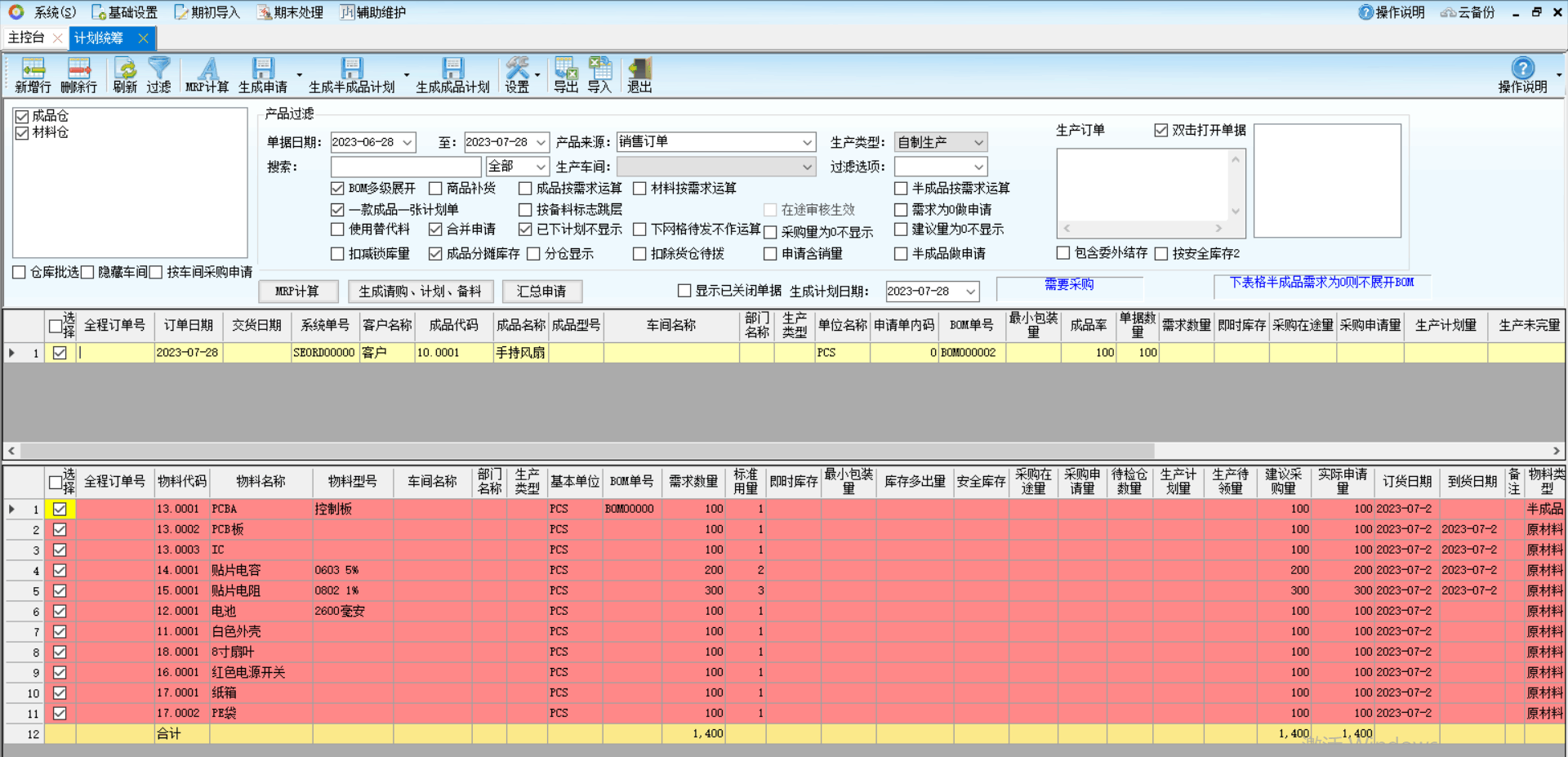Viewport: 1568px width, 757px height.
Task: Click the 导出 export icon
Action: click(x=566, y=69)
